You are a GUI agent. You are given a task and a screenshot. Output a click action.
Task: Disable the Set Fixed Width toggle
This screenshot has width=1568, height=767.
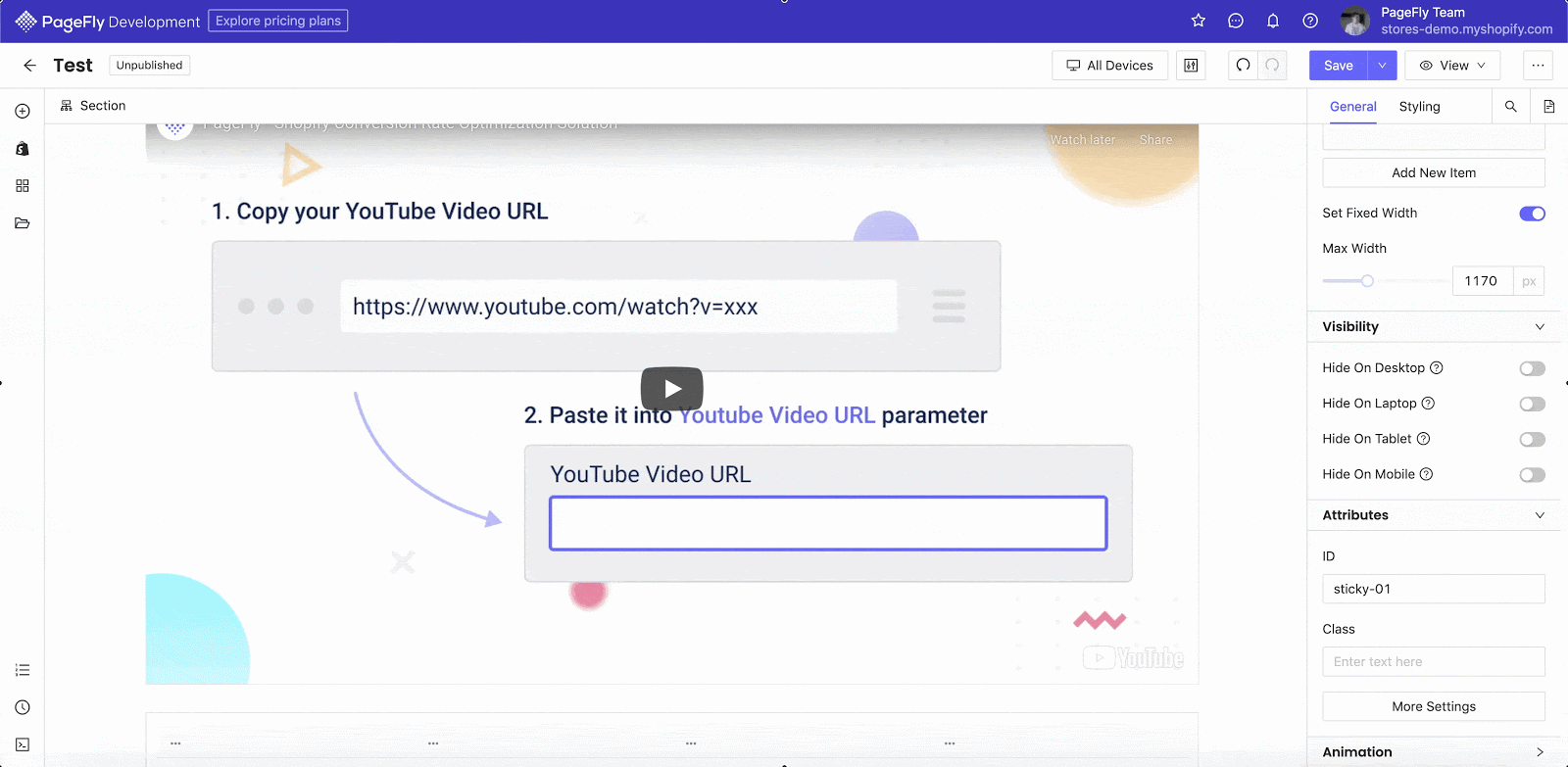(x=1532, y=214)
